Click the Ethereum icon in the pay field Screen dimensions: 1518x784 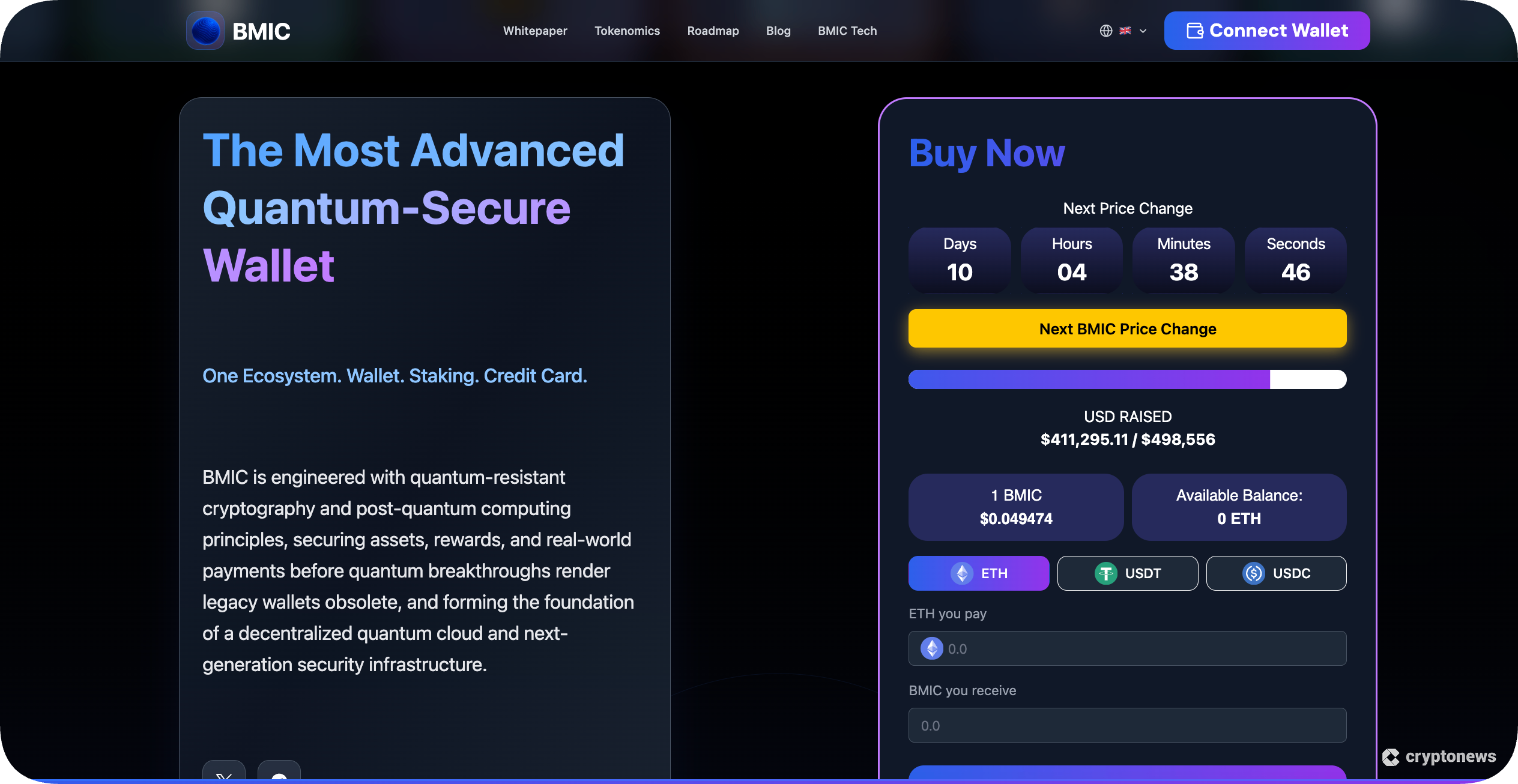931,648
